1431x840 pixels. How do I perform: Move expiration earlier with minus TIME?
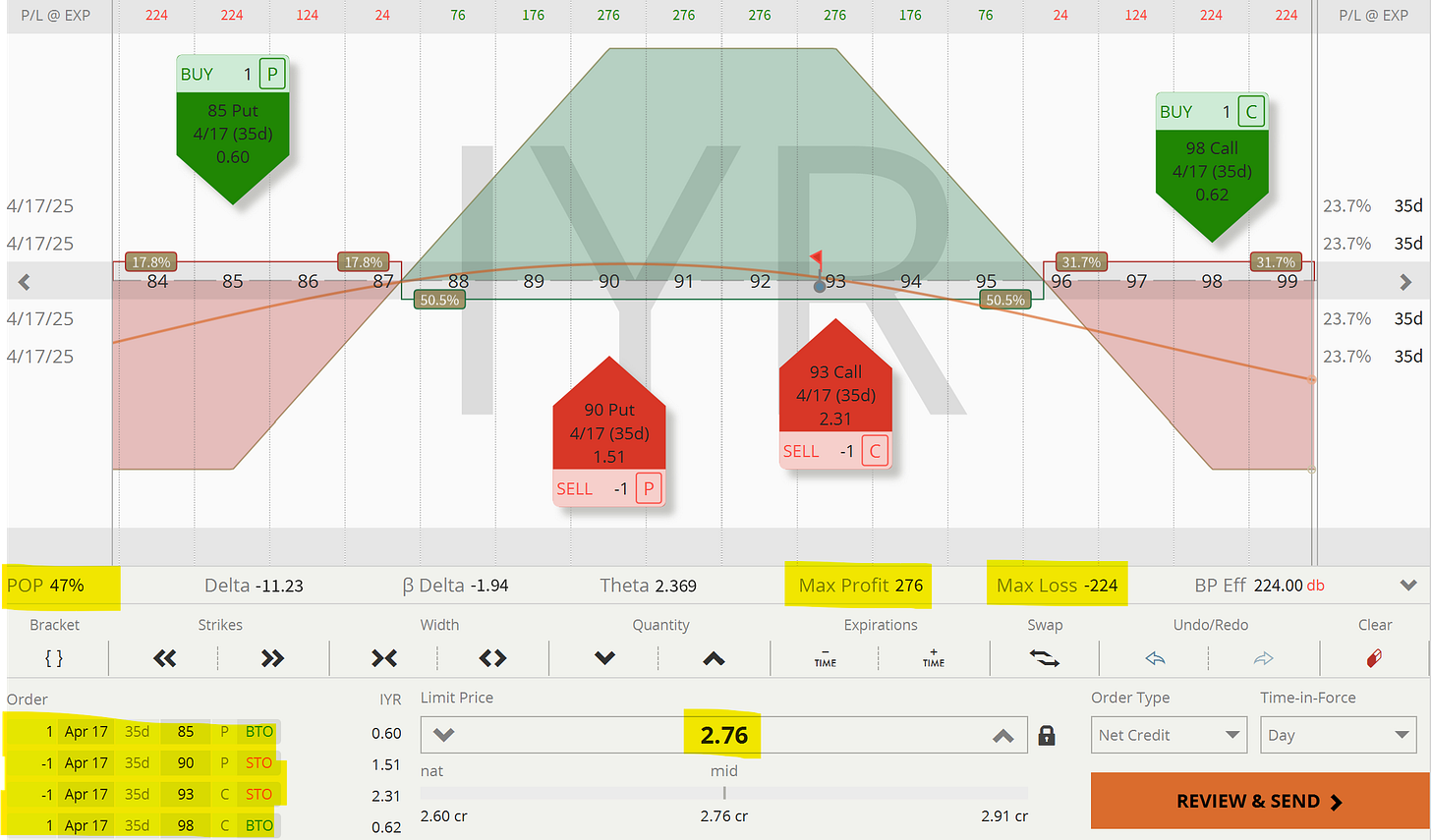coord(826,658)
